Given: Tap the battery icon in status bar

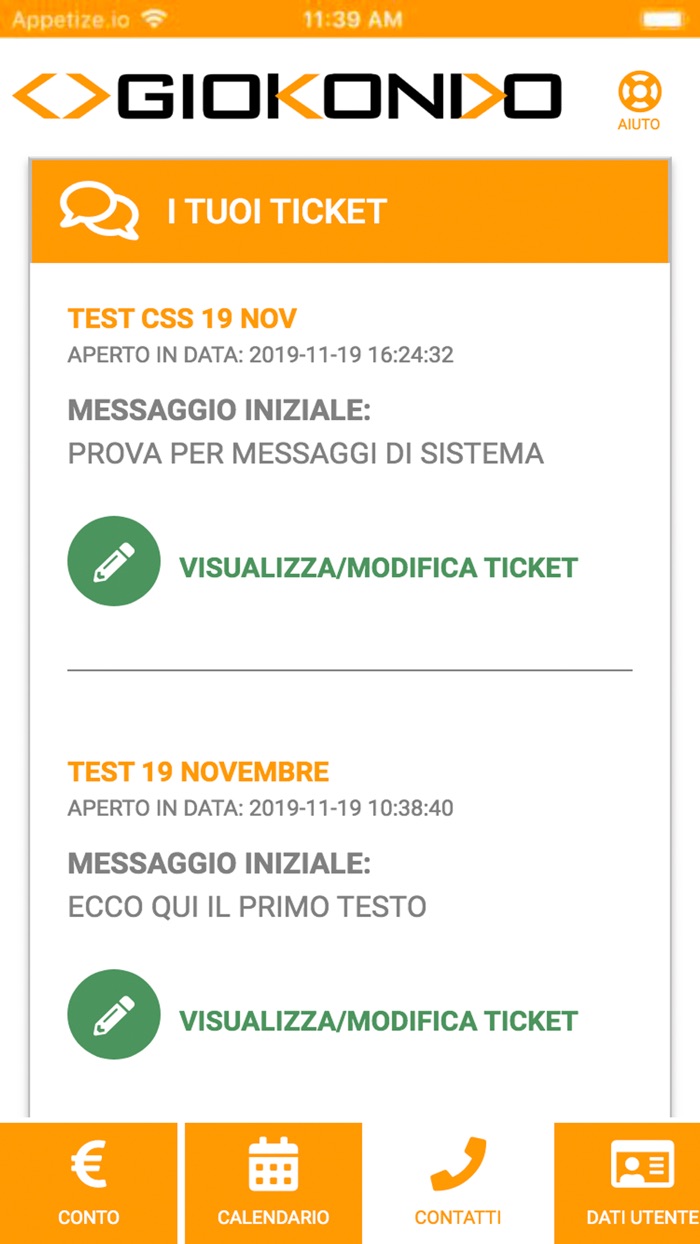Looking at the screenshot, I should 661,18.
